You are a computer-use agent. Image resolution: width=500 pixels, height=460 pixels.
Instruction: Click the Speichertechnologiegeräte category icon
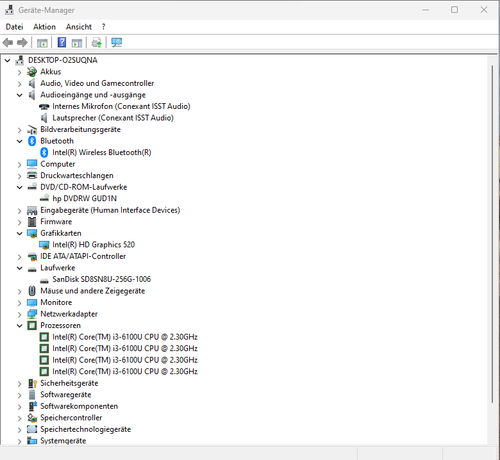pos(32,429)
